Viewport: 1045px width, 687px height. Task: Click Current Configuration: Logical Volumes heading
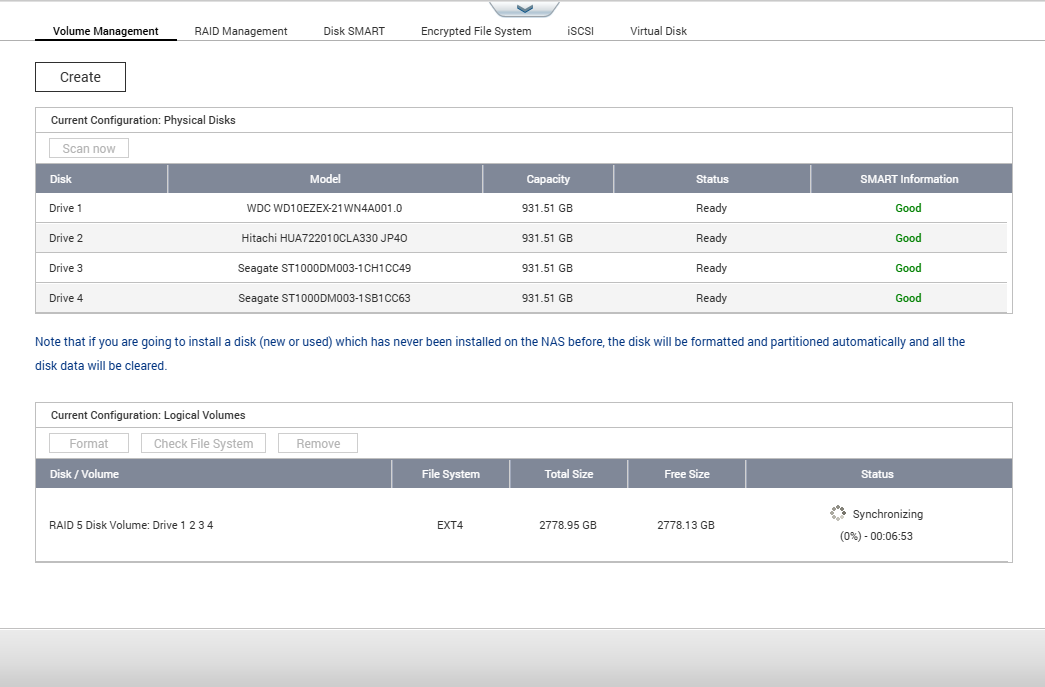(148, 415)
